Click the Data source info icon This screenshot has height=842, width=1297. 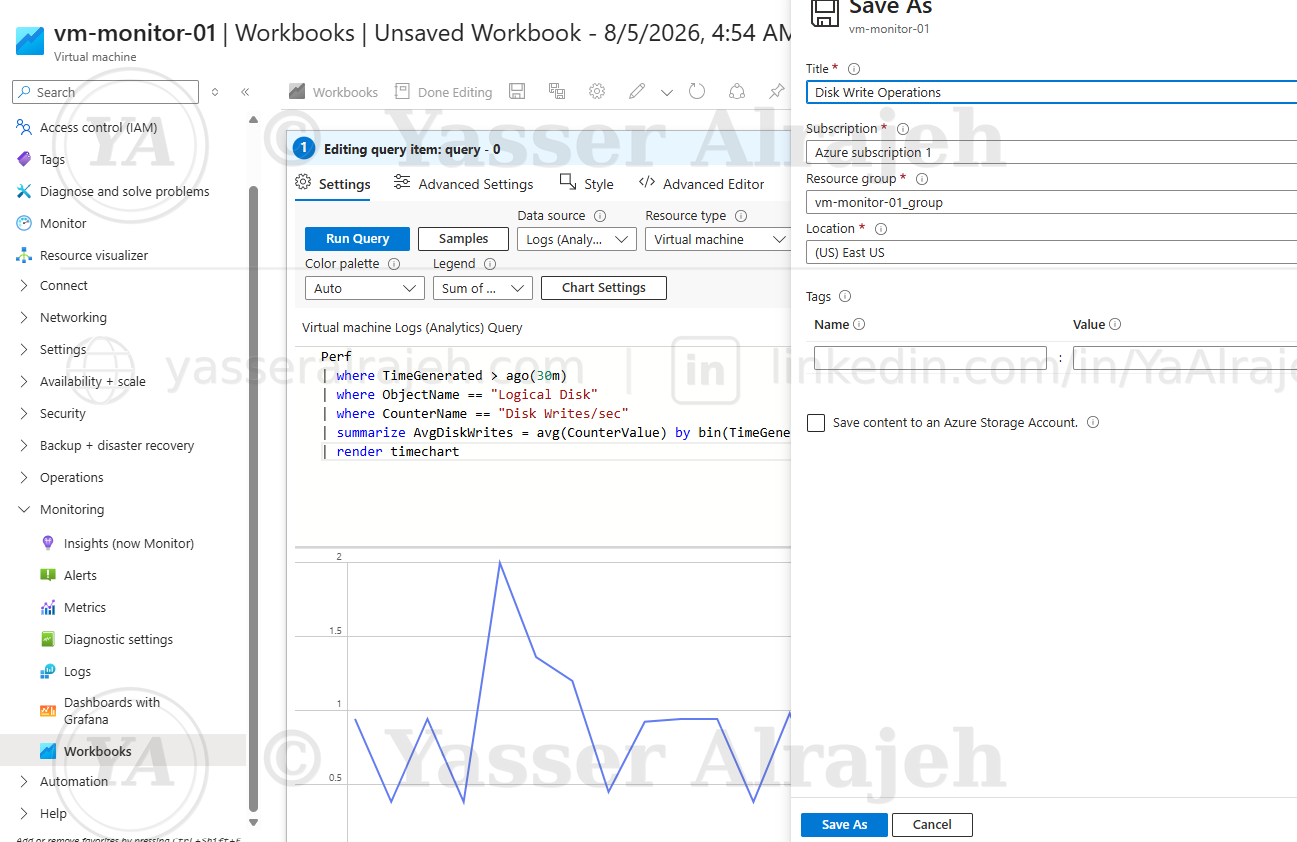600,216
